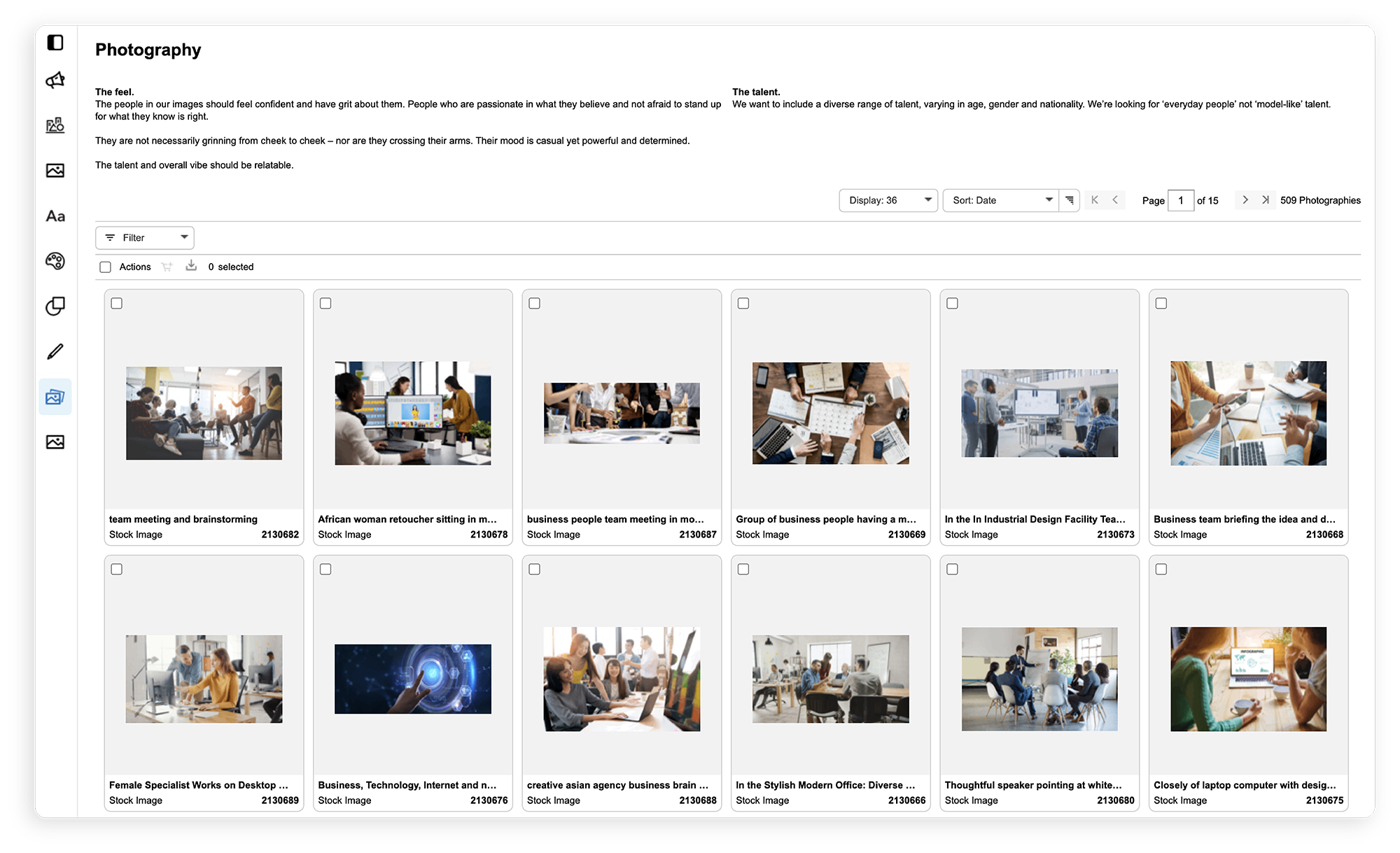Open the blue technology touch interface thumbnail
Image resolution: width=1400 pixels, height=853 pixels.
[x=413, y=679]
